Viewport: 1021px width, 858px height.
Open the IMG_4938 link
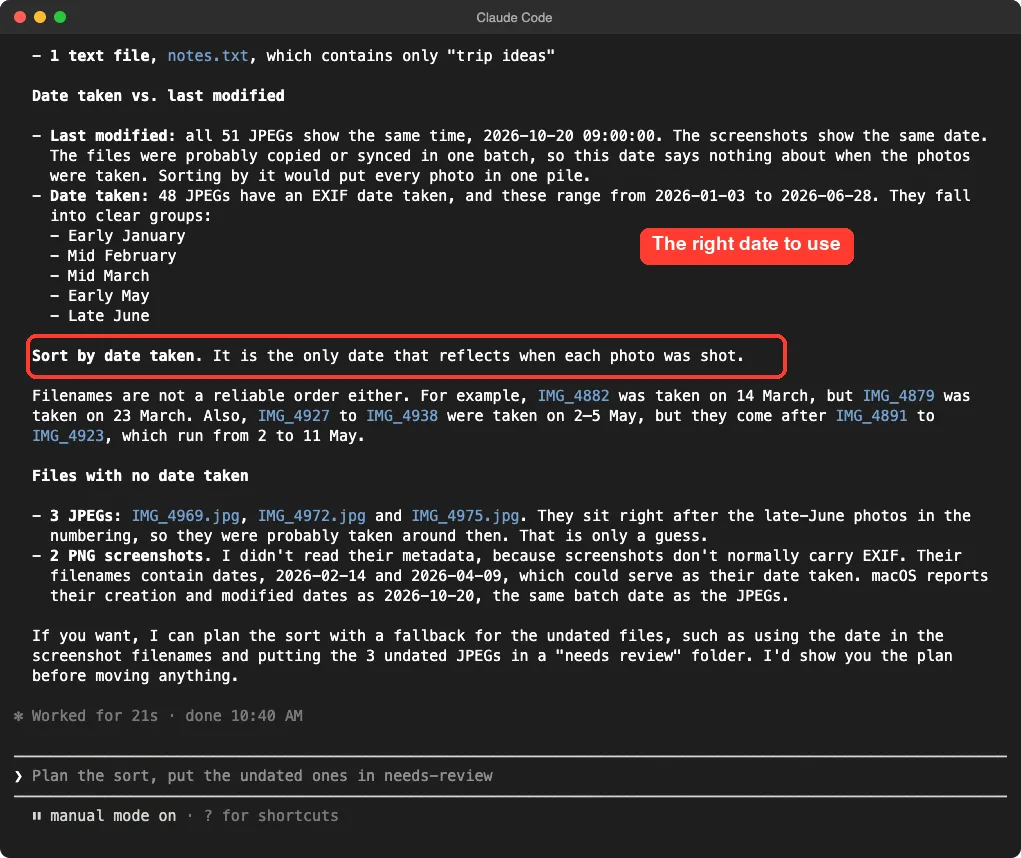click(x=402, y=416)
